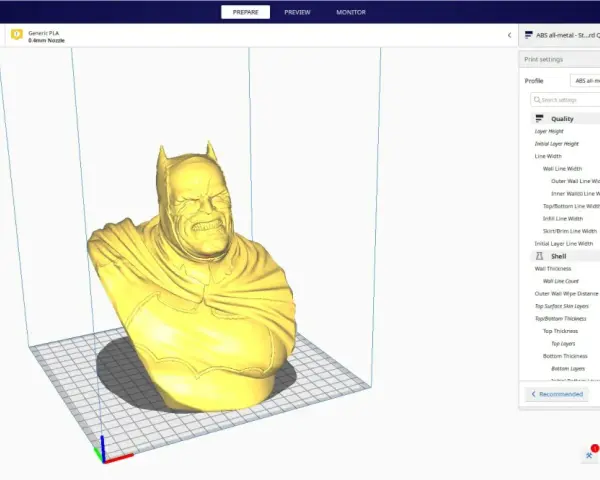This screenshot has width=600, height=480.
Task: Select the Line Width setting
Action: [548, 156]
